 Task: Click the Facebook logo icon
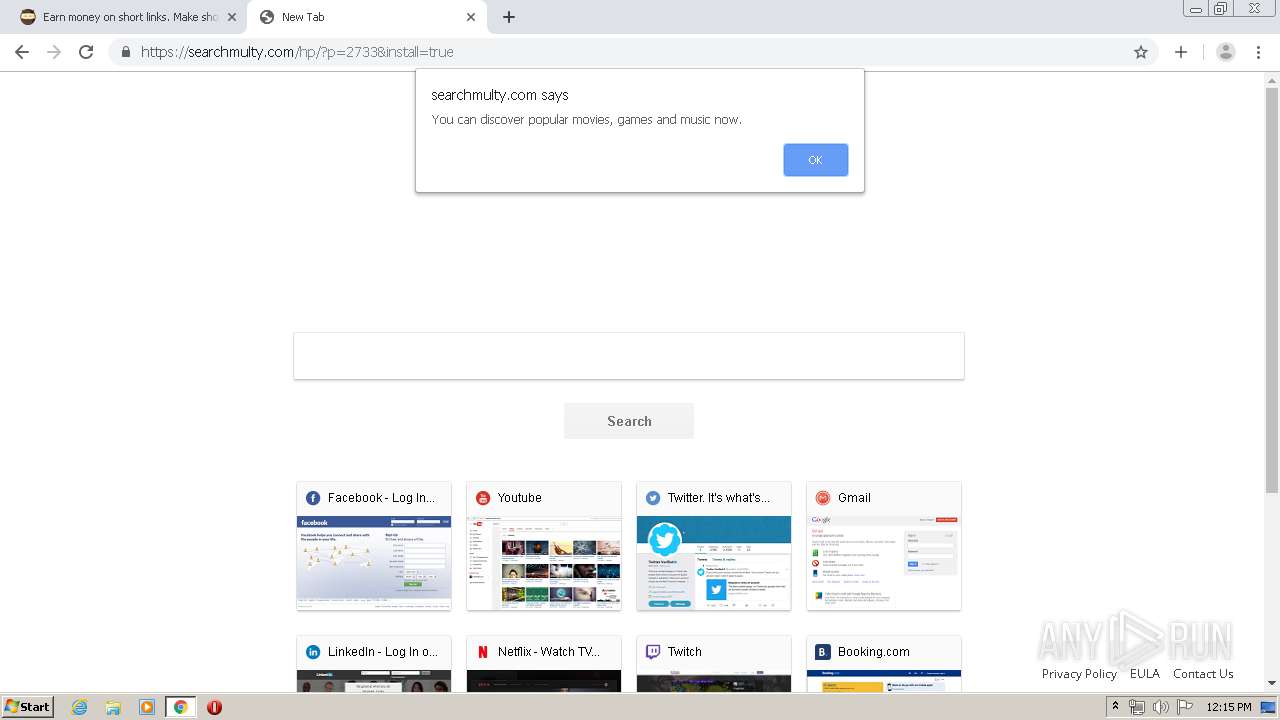pos(313,498)
